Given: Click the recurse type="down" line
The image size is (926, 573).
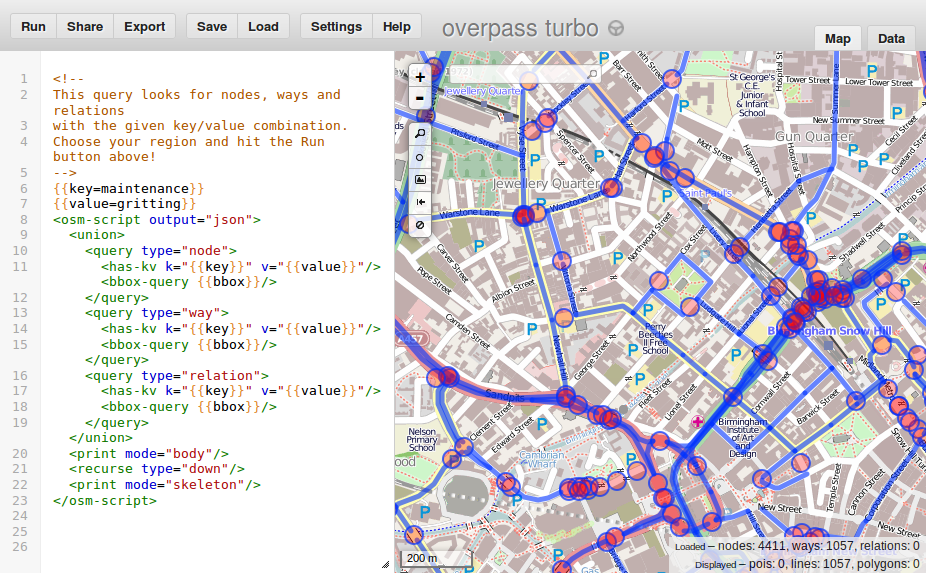Looking at the screenshot, I should 156,469.
